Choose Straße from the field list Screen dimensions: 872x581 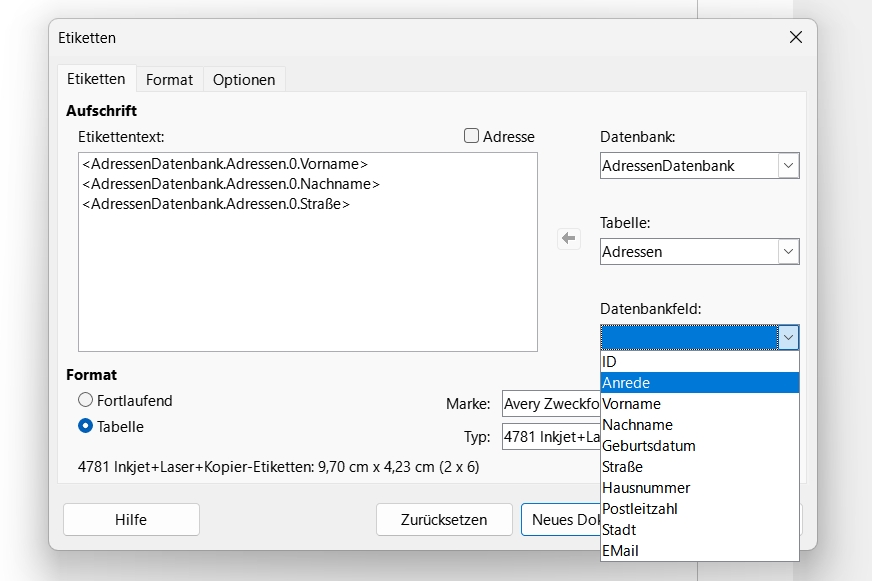pyautogui.click(x=700, y=467)
